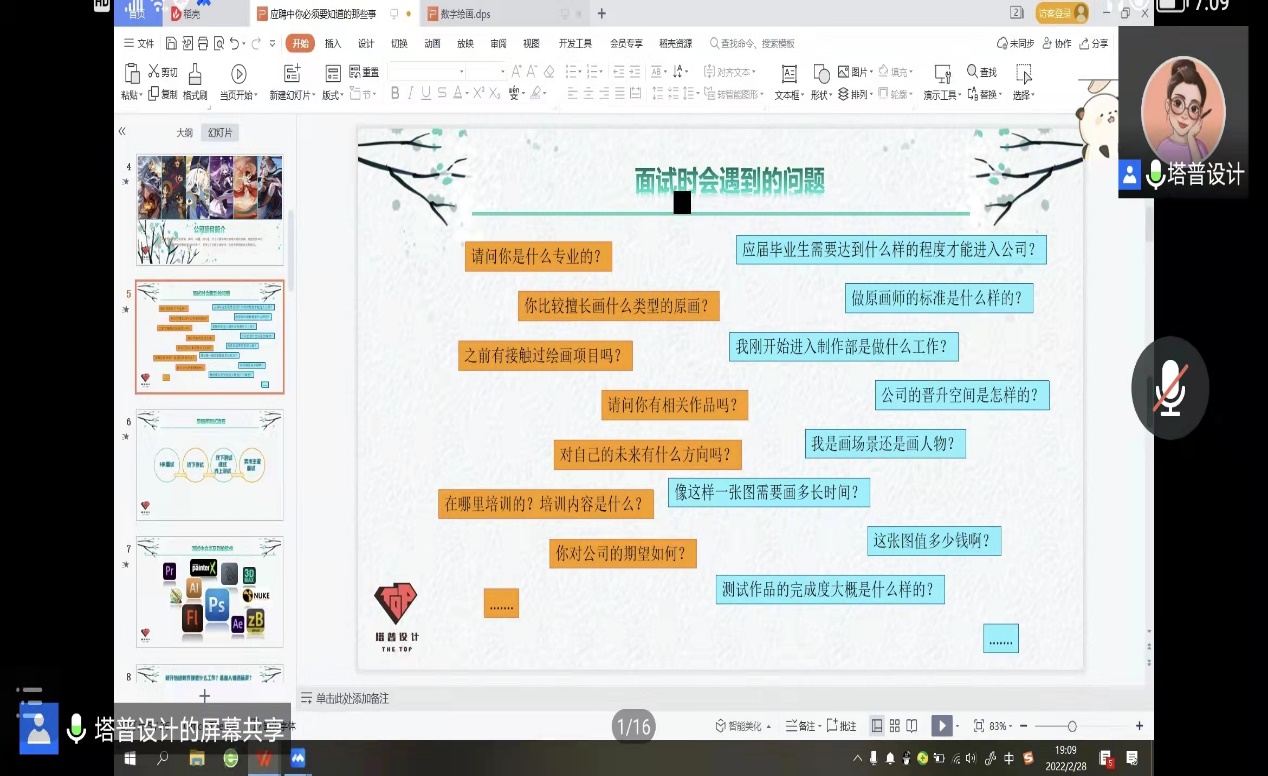Open the Insert (插入) ribbon tab

(x=332, y=44)
